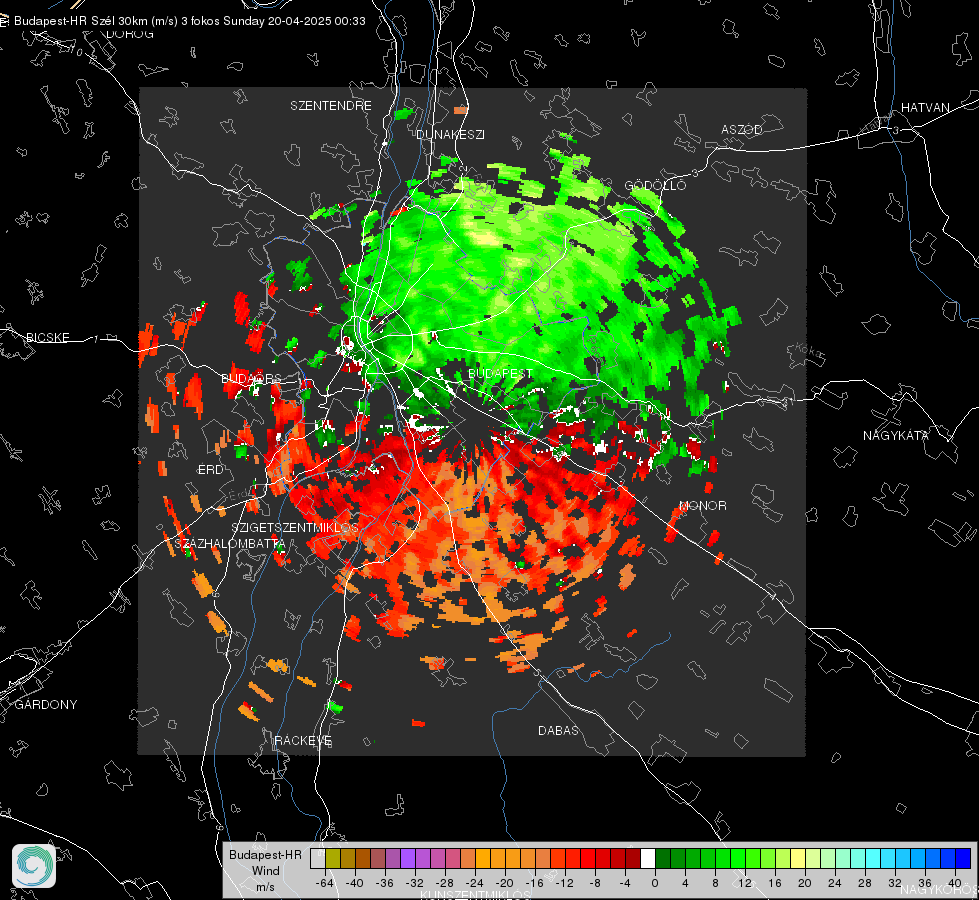Click the Budapest-HR legend title
Image resolution: width=979 pixels, height=900 pixels.
click(265, 855)
